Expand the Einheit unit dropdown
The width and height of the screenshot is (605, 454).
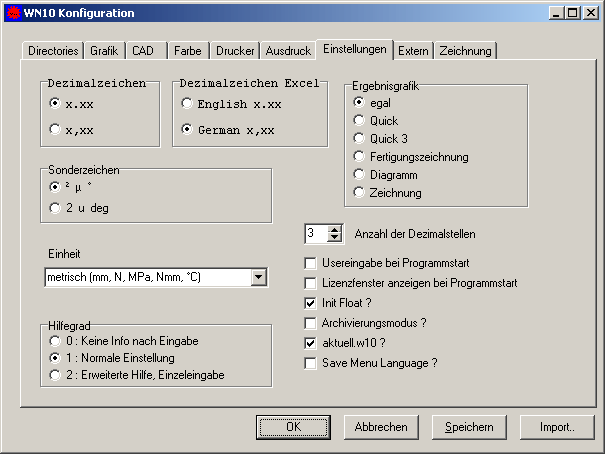click(259, 277)
